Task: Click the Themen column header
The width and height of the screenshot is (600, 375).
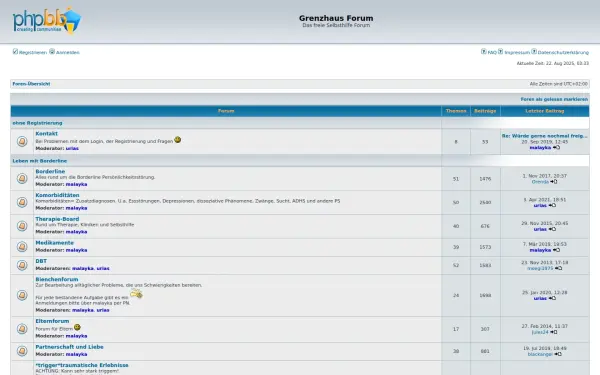Action: [x=456, y=111]
